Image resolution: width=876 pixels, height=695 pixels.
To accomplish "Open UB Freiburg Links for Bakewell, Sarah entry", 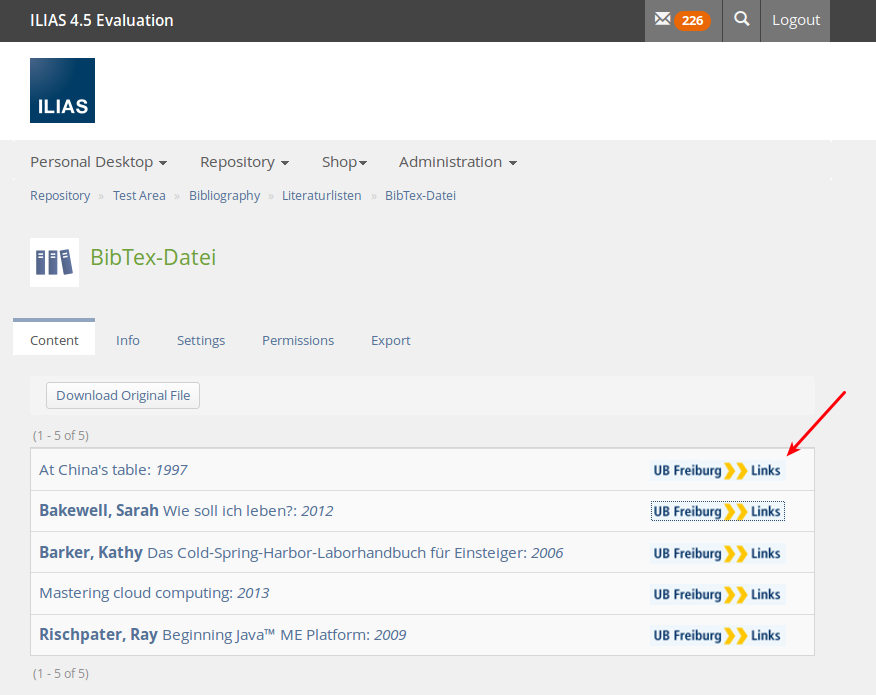I will click(x=716, y=511).
